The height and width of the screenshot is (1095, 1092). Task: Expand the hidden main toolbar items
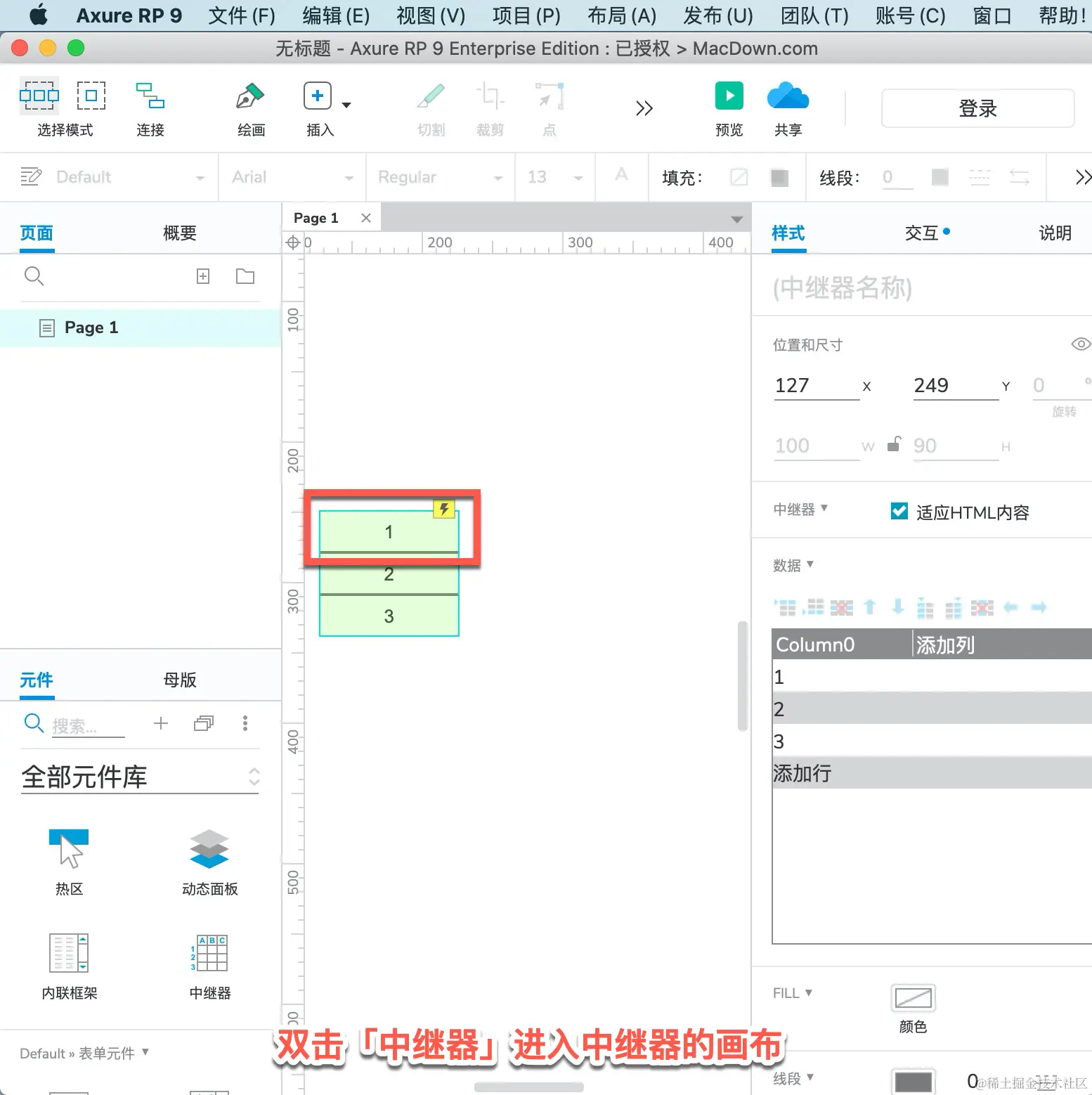tap(644, 108)
